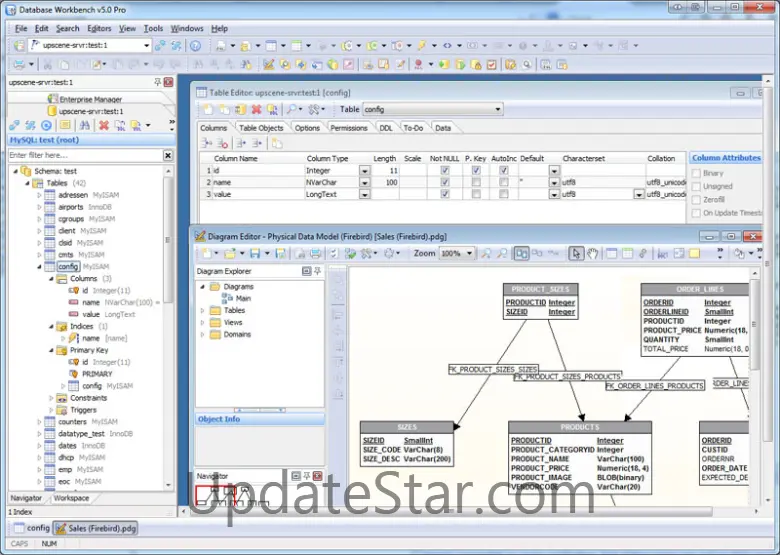Switch to the Permissions tab
This screenshot has height=555, width=780.
click(349, 128)
